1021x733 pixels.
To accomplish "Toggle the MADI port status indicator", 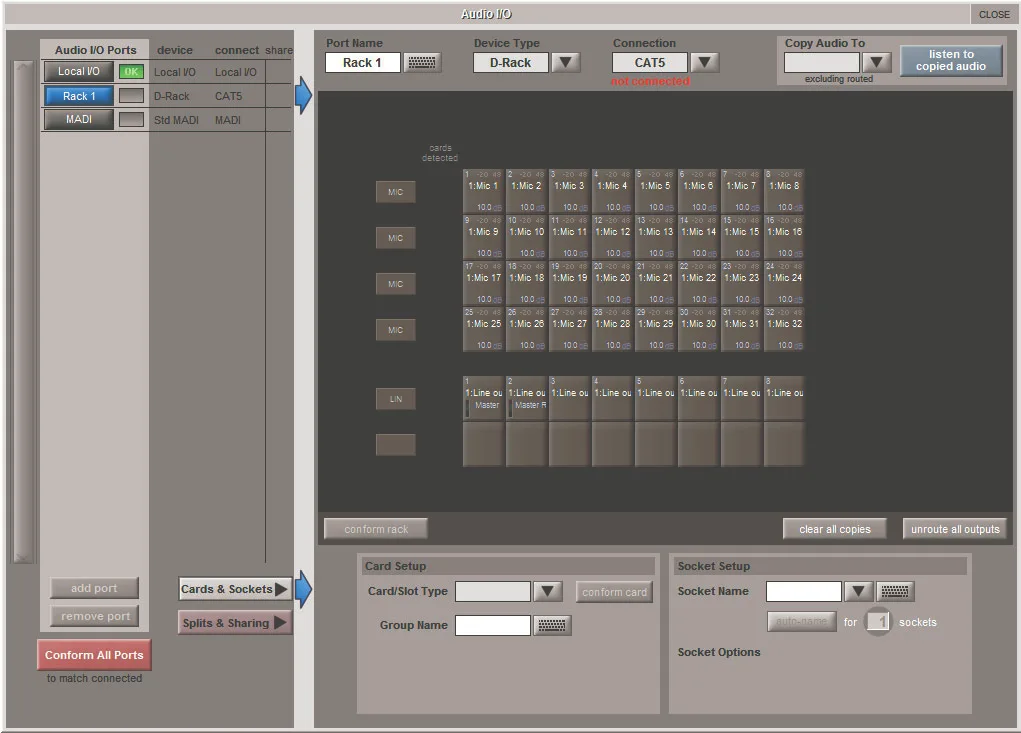I will coord(132,120).
